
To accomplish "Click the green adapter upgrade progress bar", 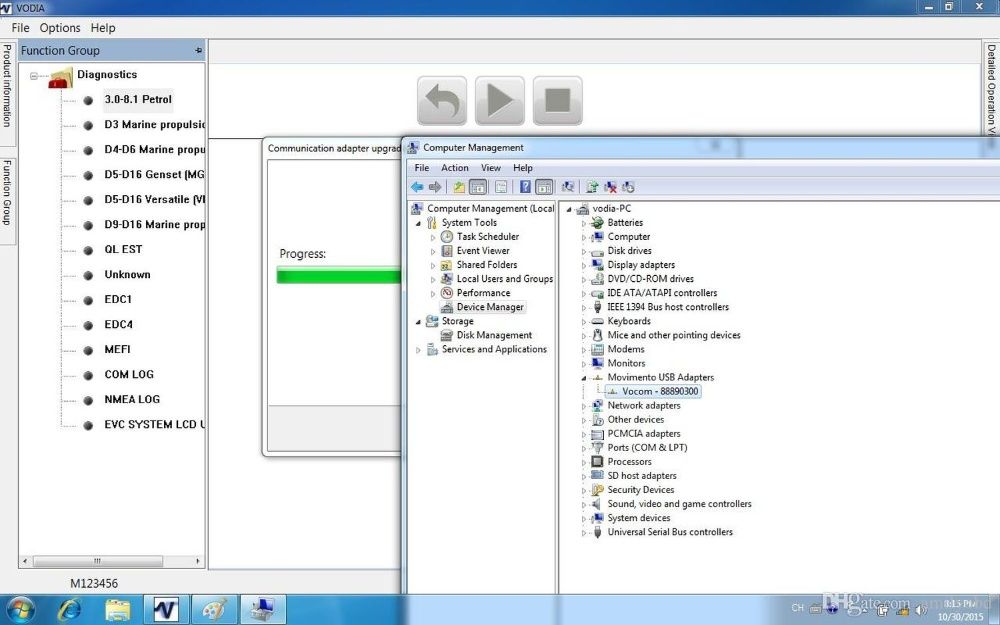I will pos(339,276).
